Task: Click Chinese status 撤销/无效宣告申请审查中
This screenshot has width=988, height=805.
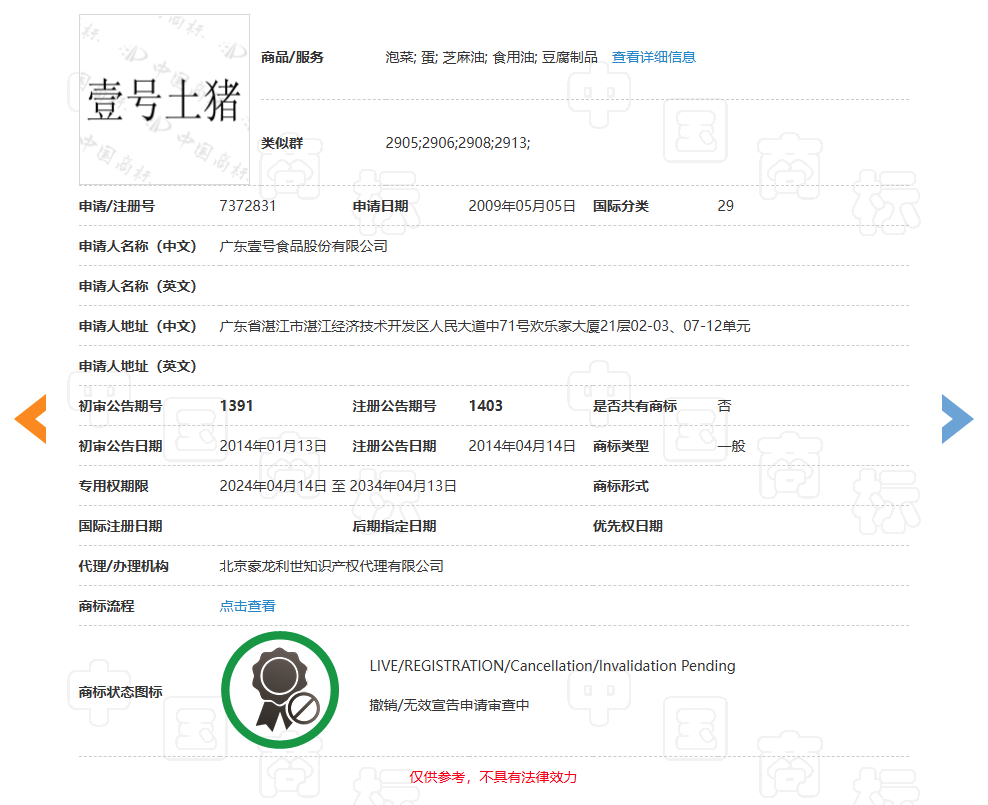Action: (x=449, y=705)
